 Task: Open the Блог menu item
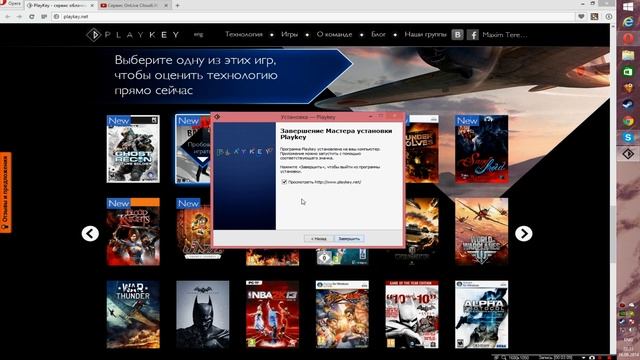378,35
